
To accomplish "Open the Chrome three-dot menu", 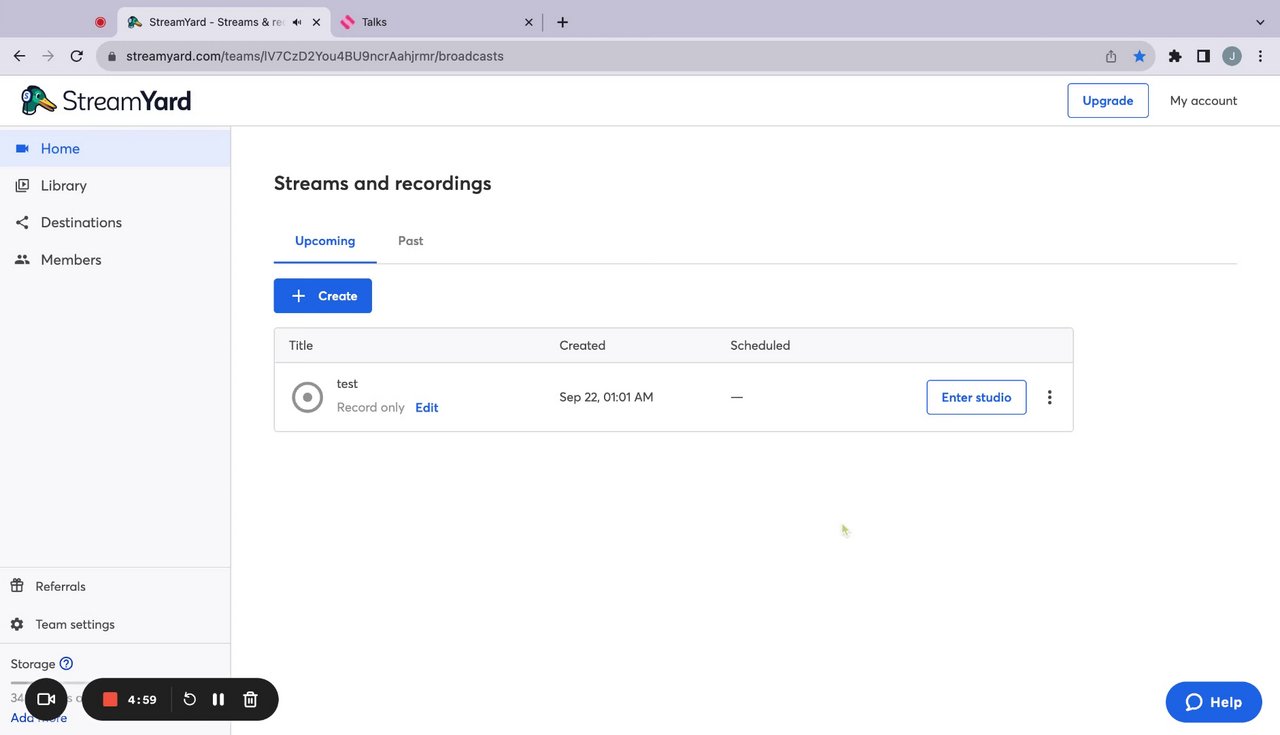I will [x=1259, y=56].
